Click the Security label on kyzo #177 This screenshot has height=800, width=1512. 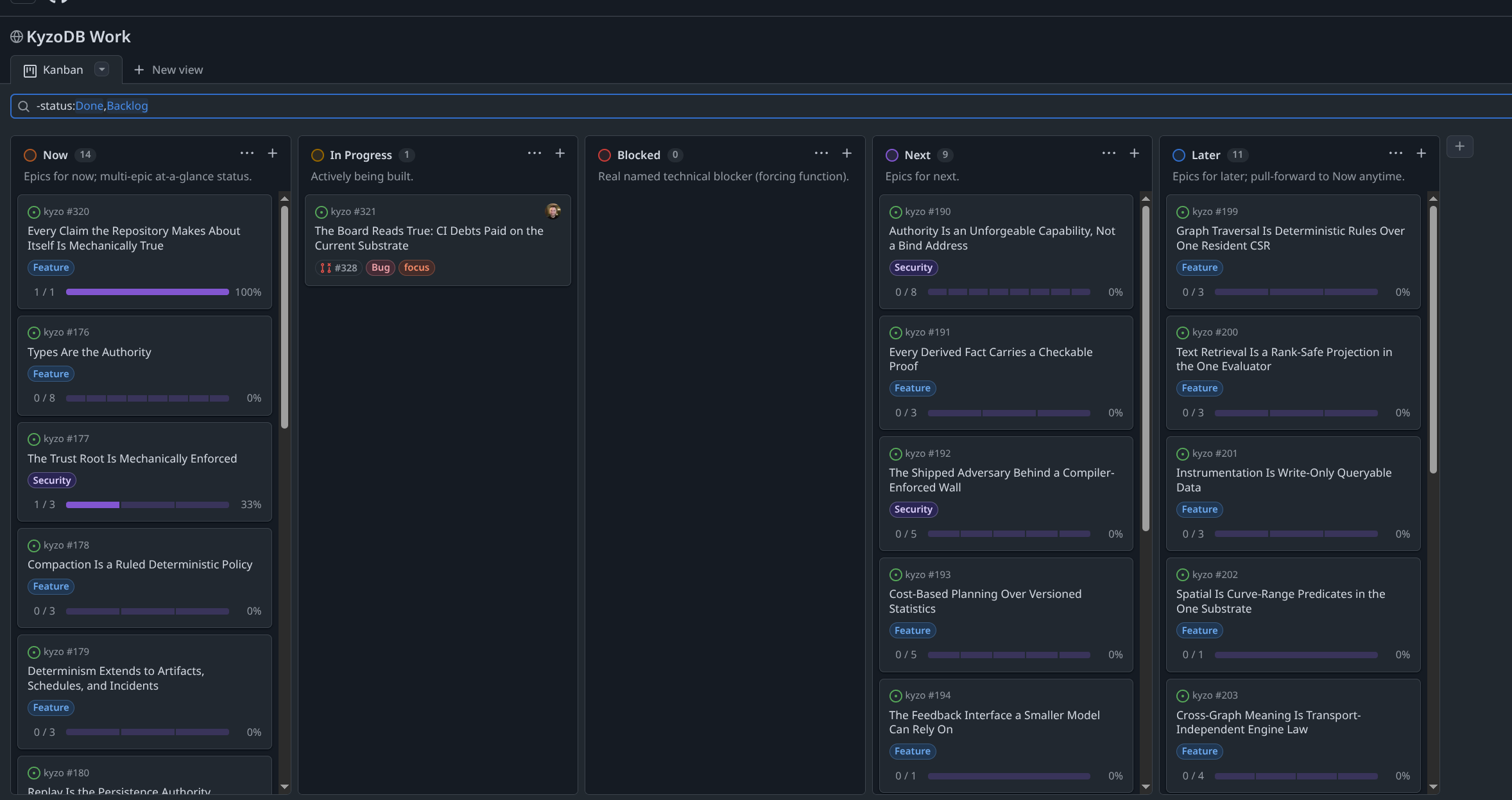(52, 481)
